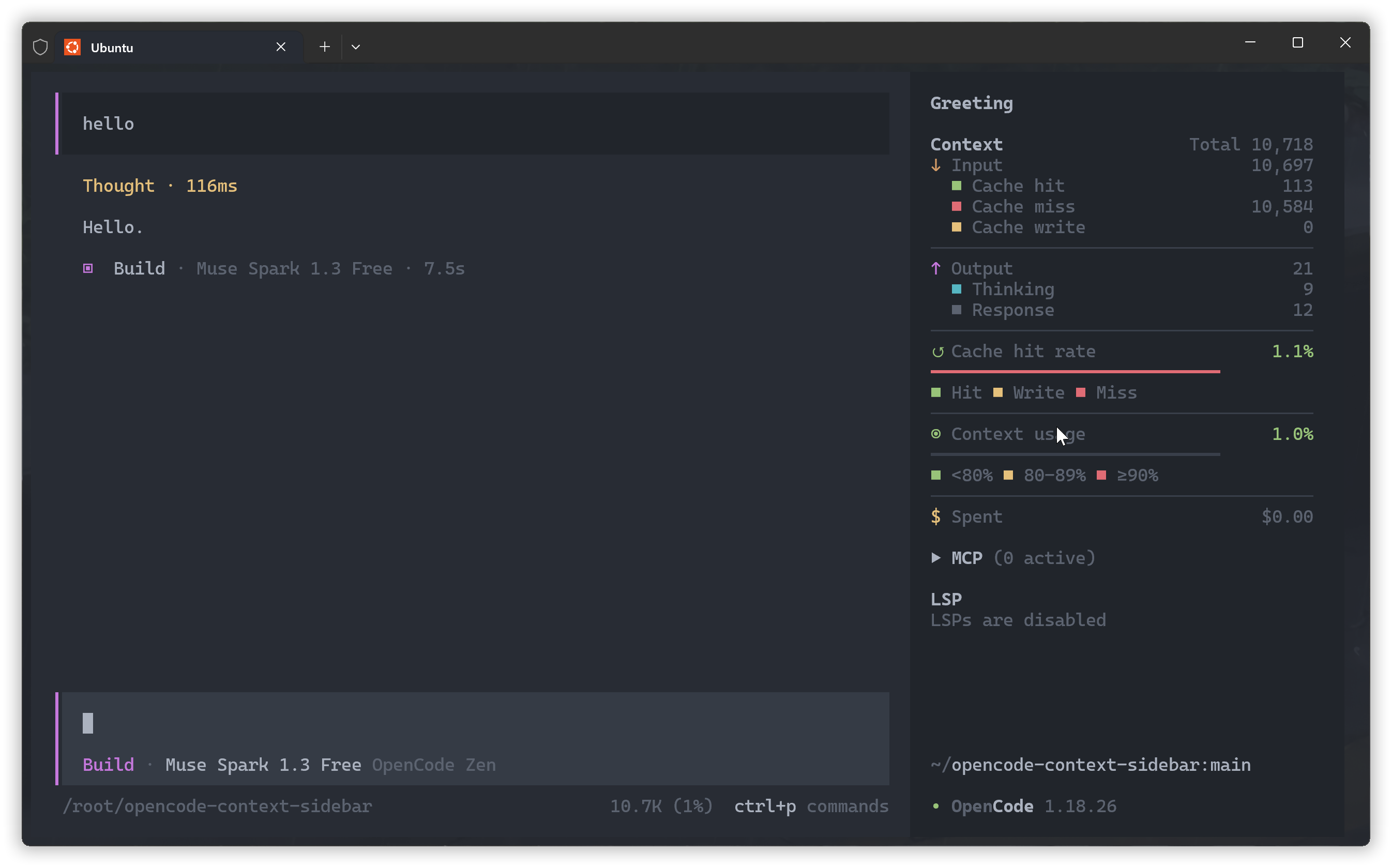Click the red Miss legend swatch
The width and height of the screenshot is (1392, 868).
(x=1081, y=393)
